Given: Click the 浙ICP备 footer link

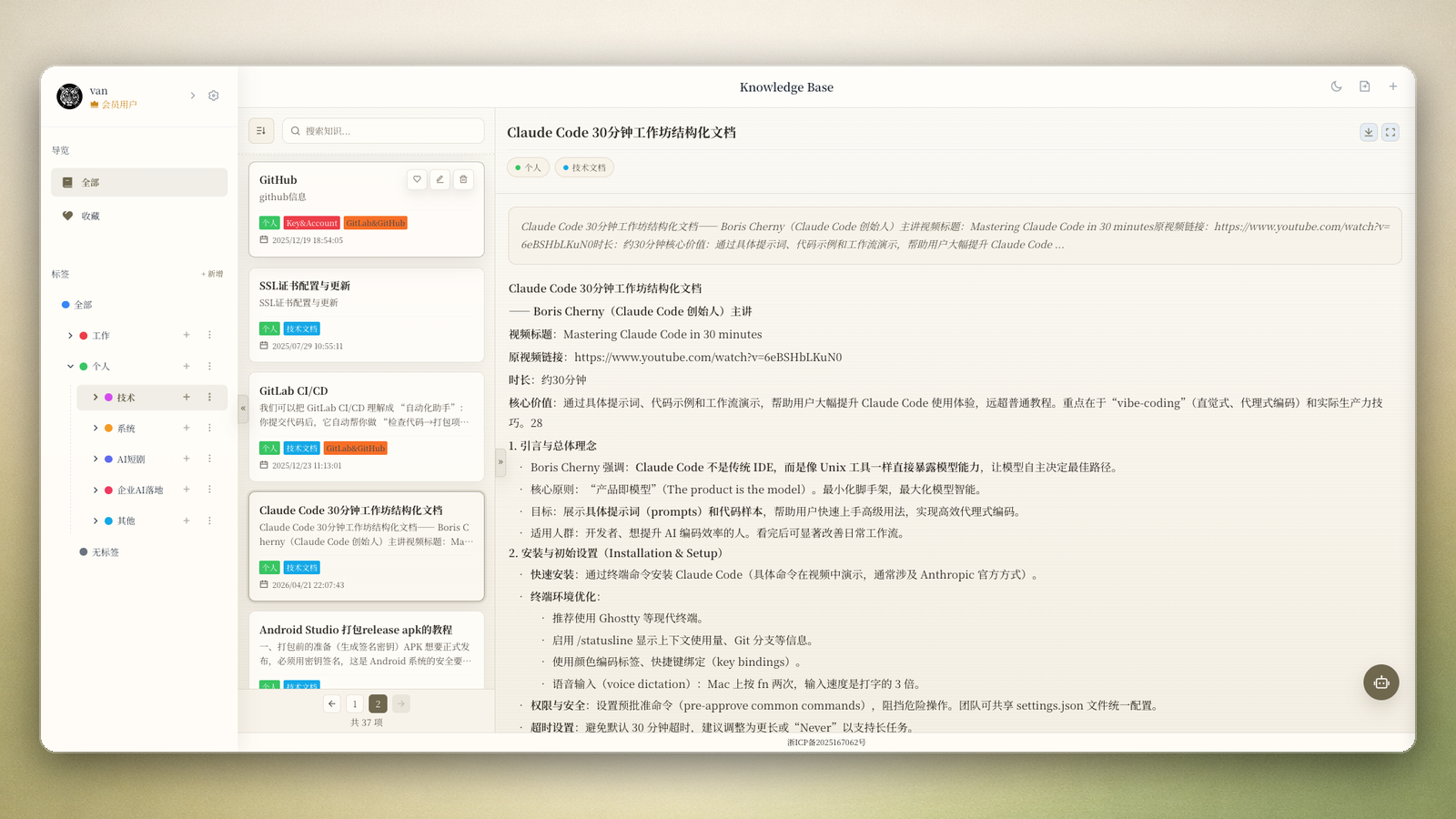Looking at the screenshot, I should click(x=826, y=743).
